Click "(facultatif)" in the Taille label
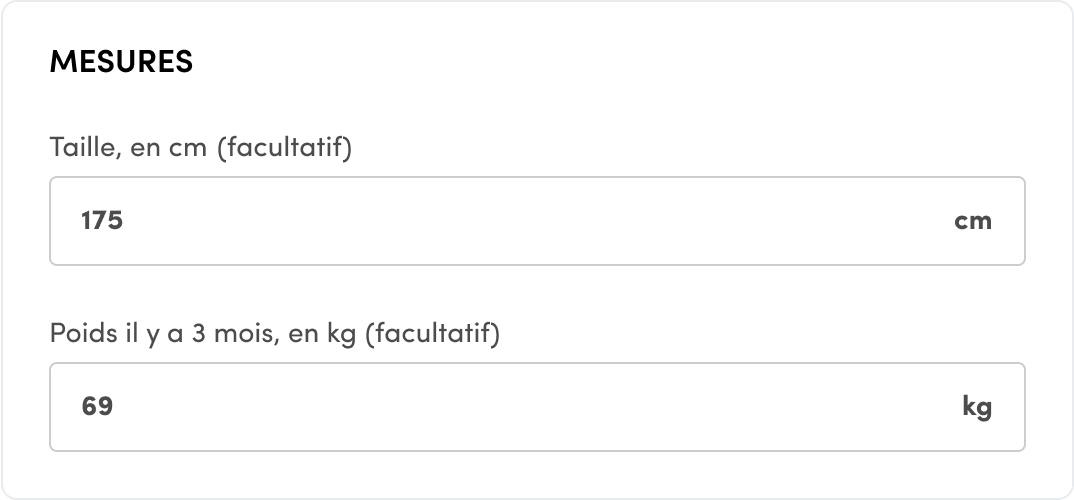The width and height of the screenshot is (1074, 500). point(284,148)
